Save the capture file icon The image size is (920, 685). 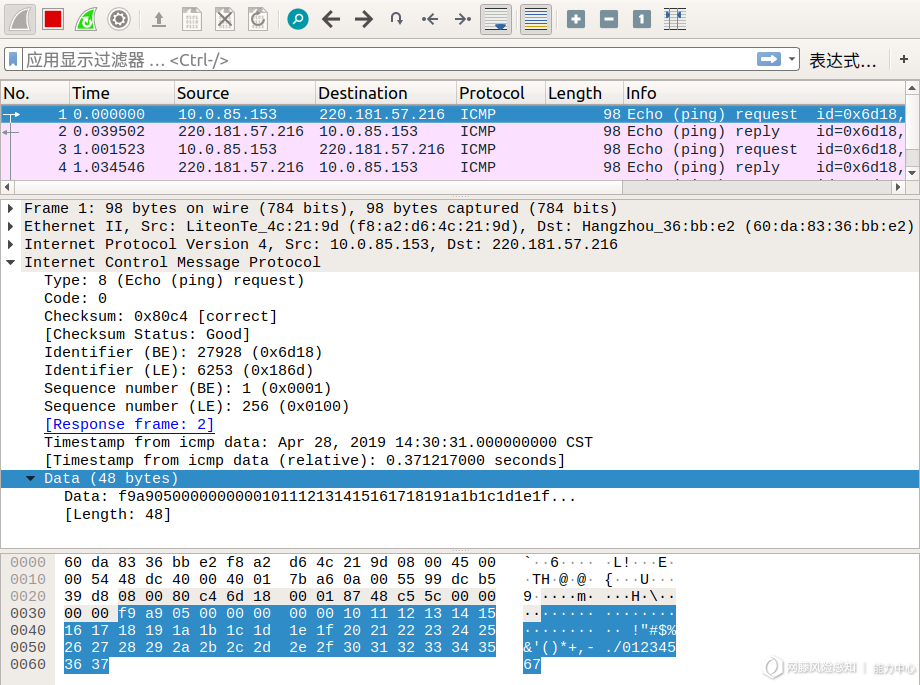[x=191, y=19]
